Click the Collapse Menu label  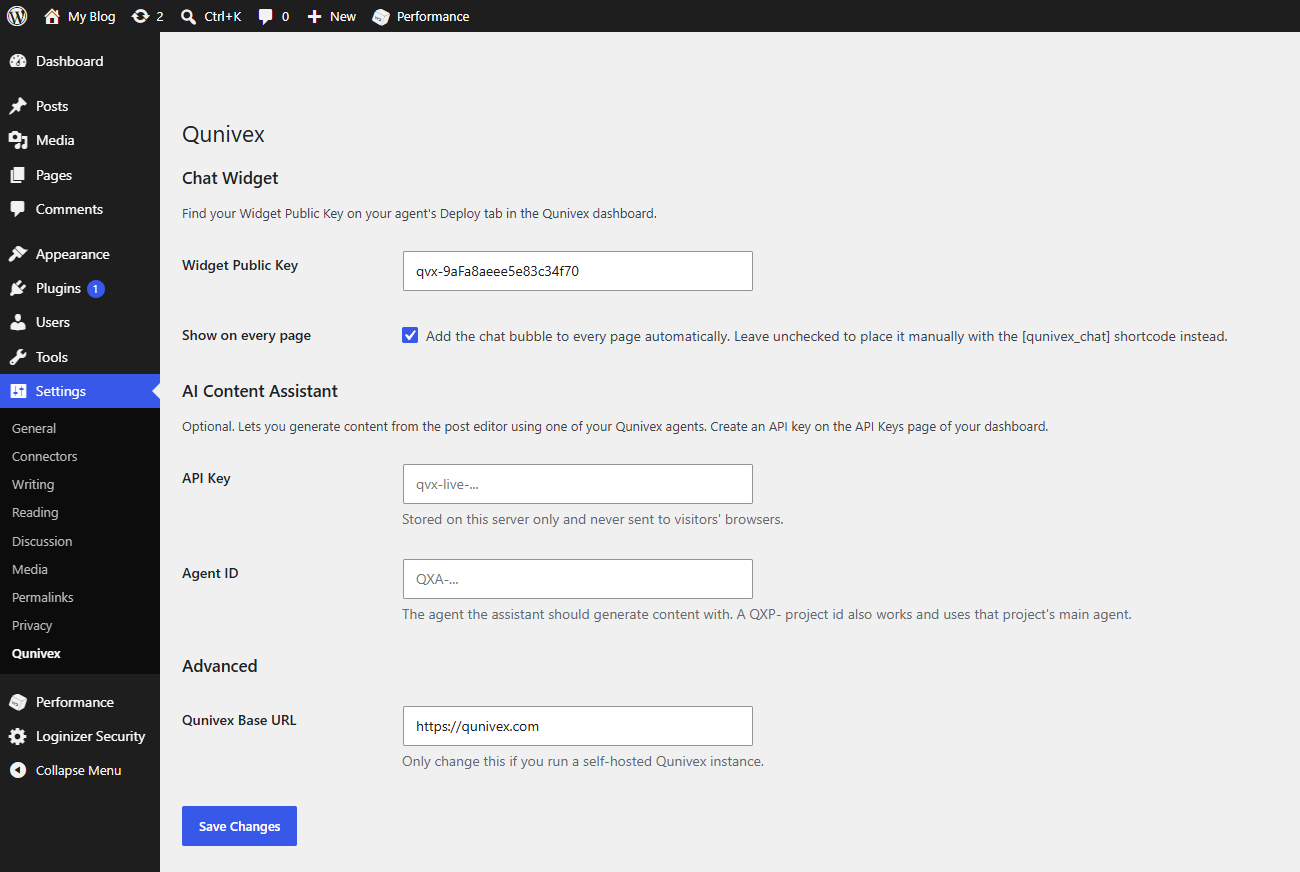[x=78, y=770]
